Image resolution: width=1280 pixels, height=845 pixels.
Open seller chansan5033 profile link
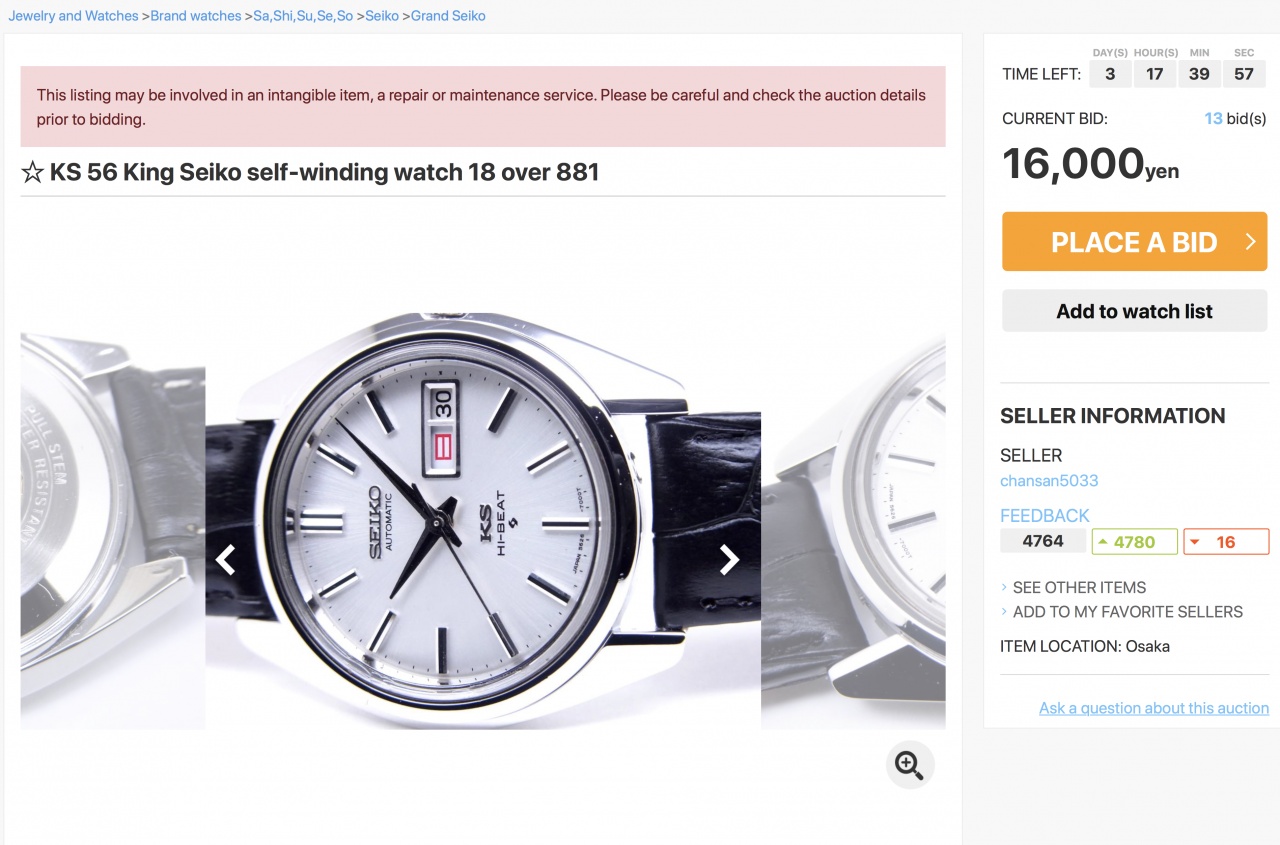pos(1049,481)
